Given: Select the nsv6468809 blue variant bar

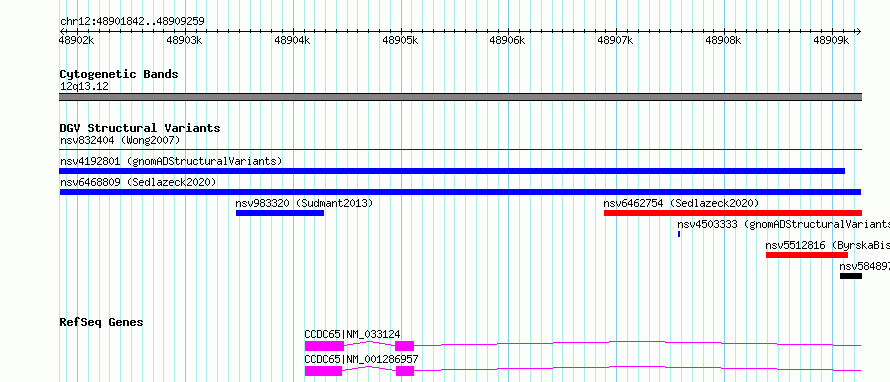Looking at the screenshot, I should point(460,192).
